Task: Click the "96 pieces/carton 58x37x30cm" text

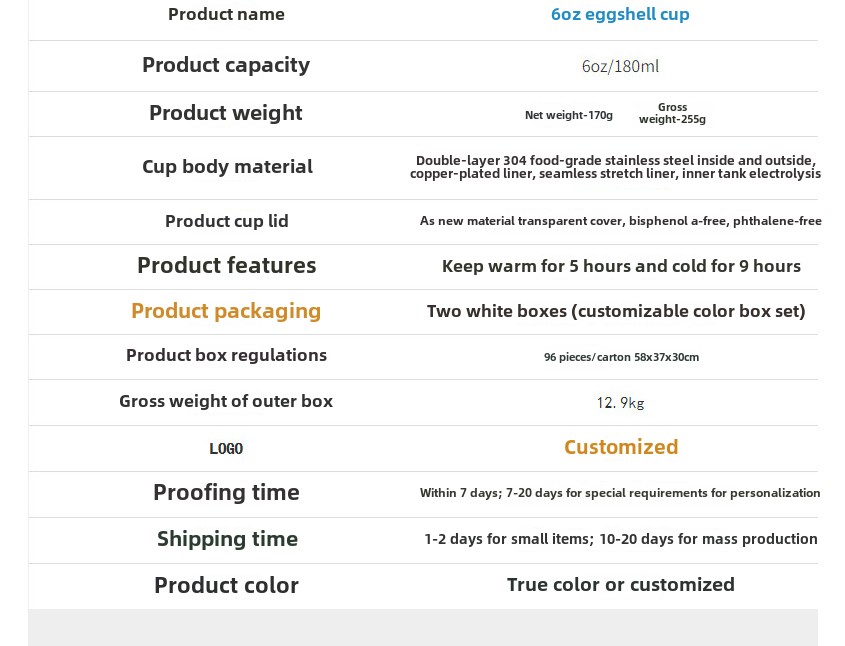Action: click(621, 357)
